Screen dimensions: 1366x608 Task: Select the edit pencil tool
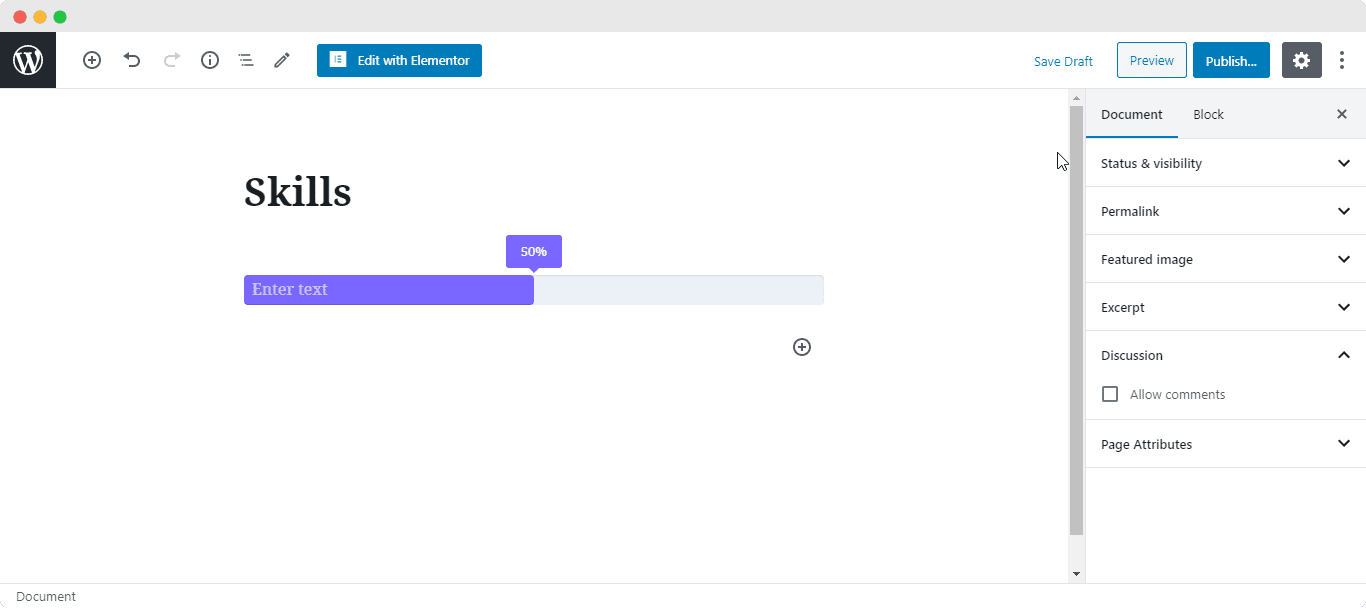click(x=281, y=60)
